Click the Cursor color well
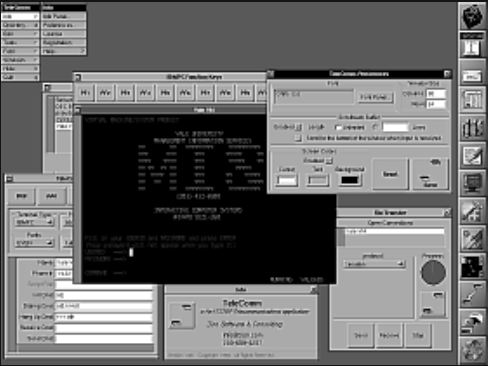The image size is (488, 366). [287, 180]
